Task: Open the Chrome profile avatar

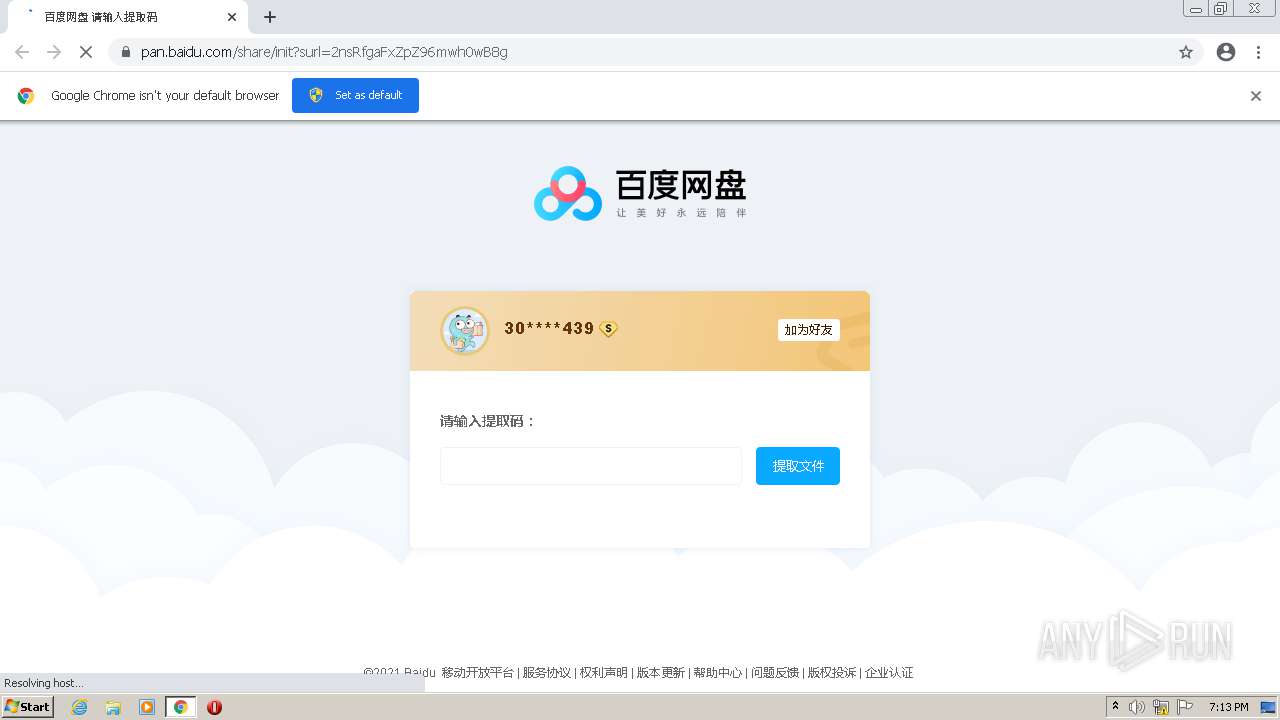Action: pos(1226,52)
